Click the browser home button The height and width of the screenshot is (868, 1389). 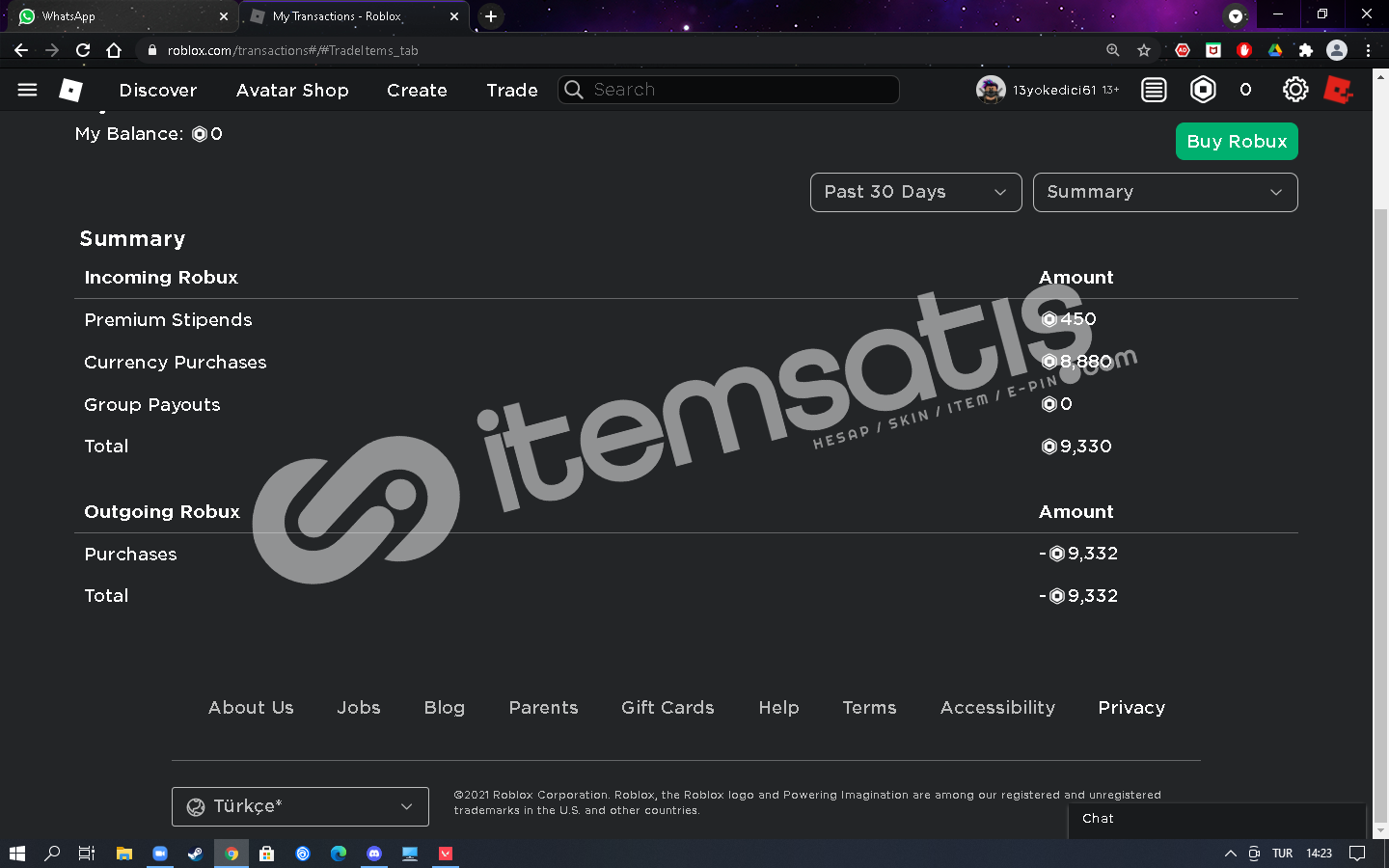point(114,50)
